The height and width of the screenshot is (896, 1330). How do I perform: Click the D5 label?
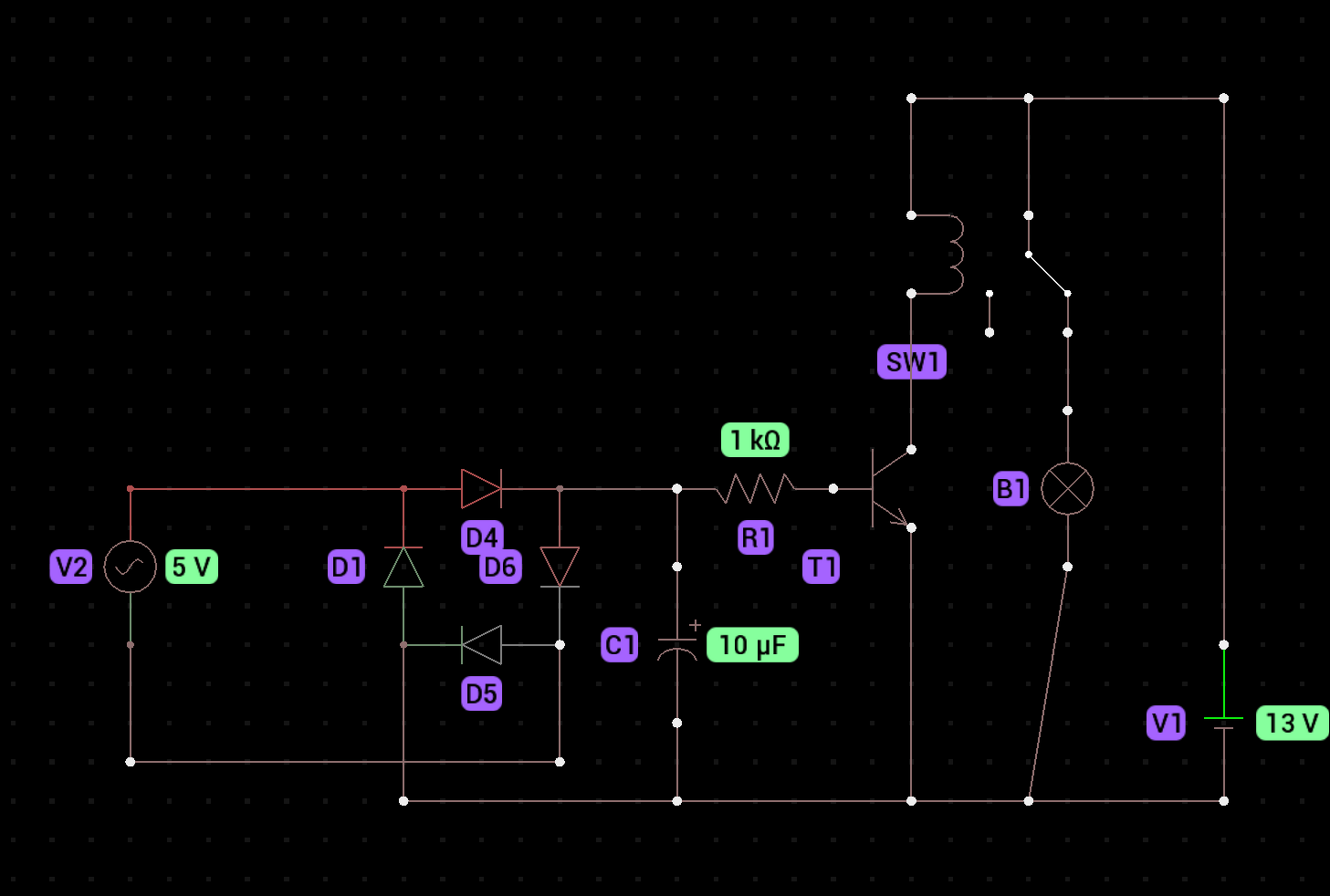(482, 694)
